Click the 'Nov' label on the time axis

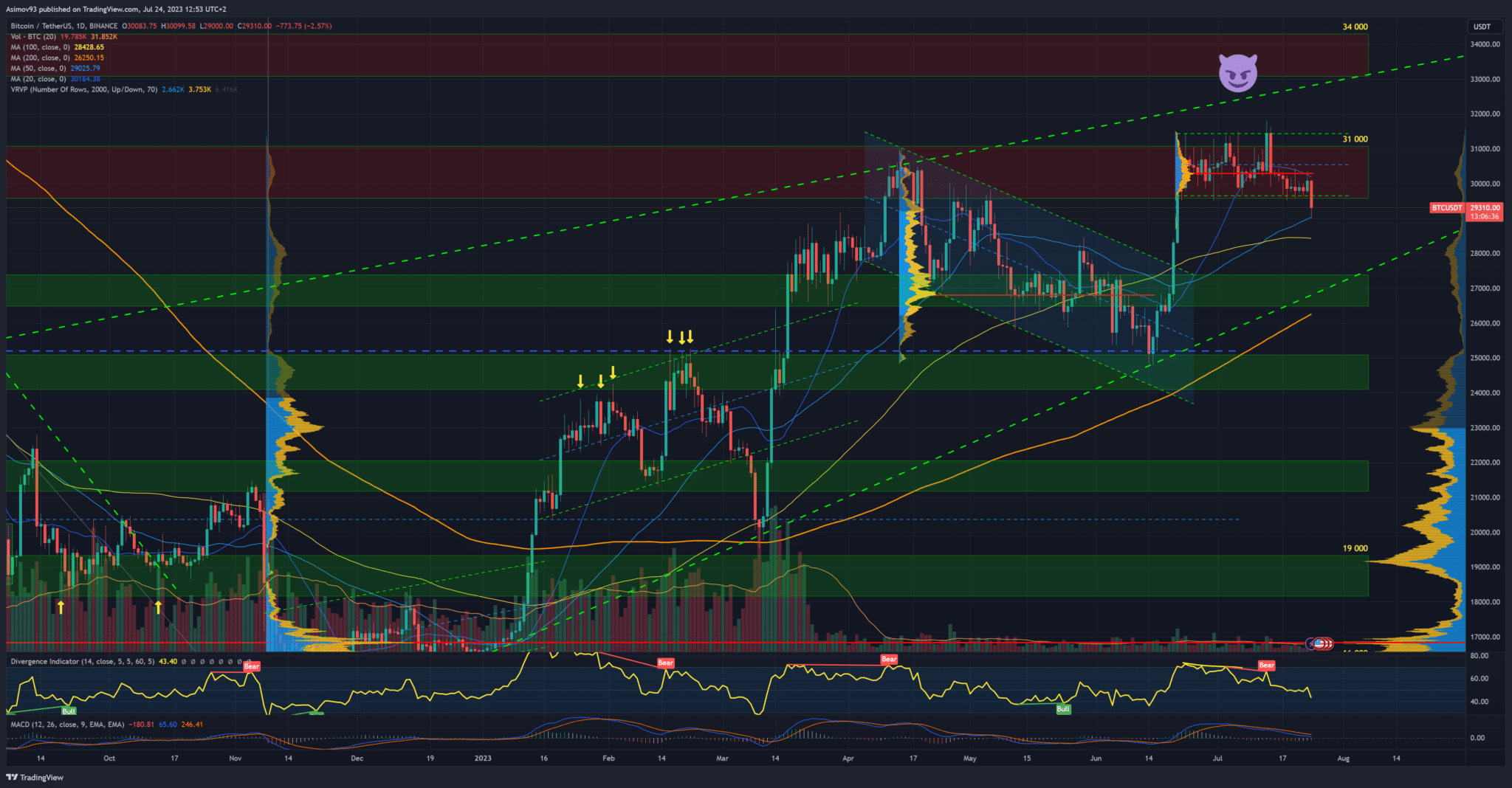(x=235, y=758)
